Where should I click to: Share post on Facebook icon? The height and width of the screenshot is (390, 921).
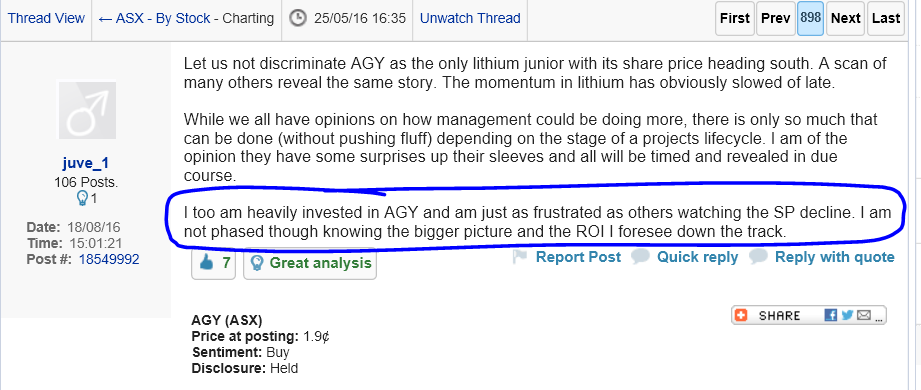tap(831, 315)
